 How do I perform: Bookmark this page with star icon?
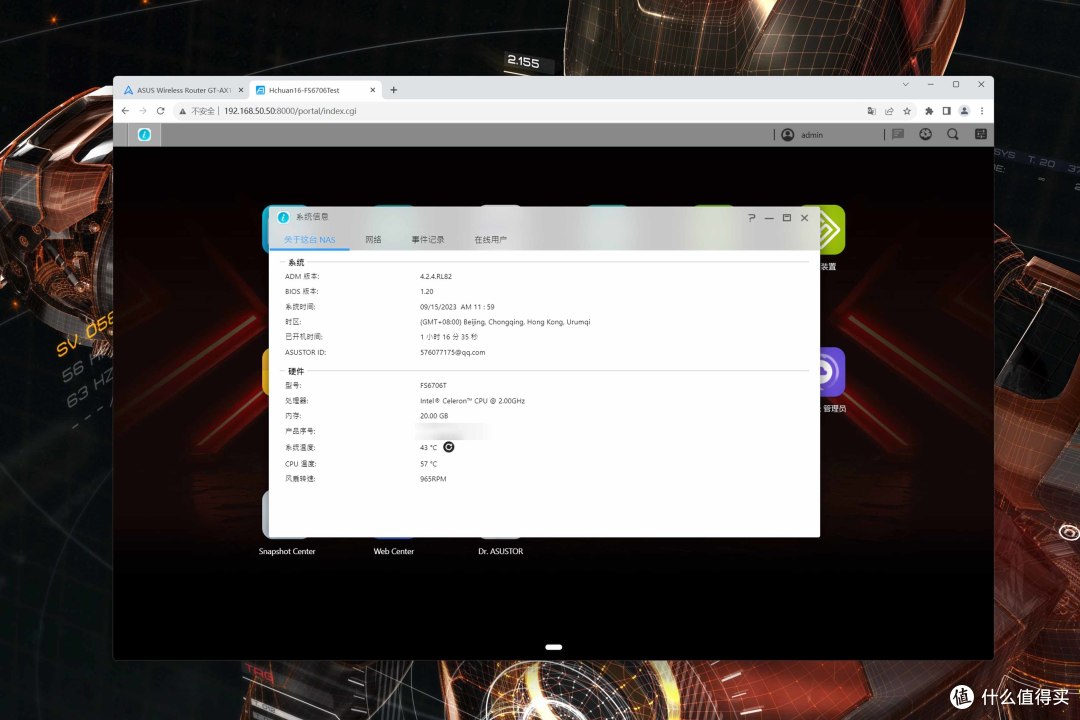pos(907,111)
